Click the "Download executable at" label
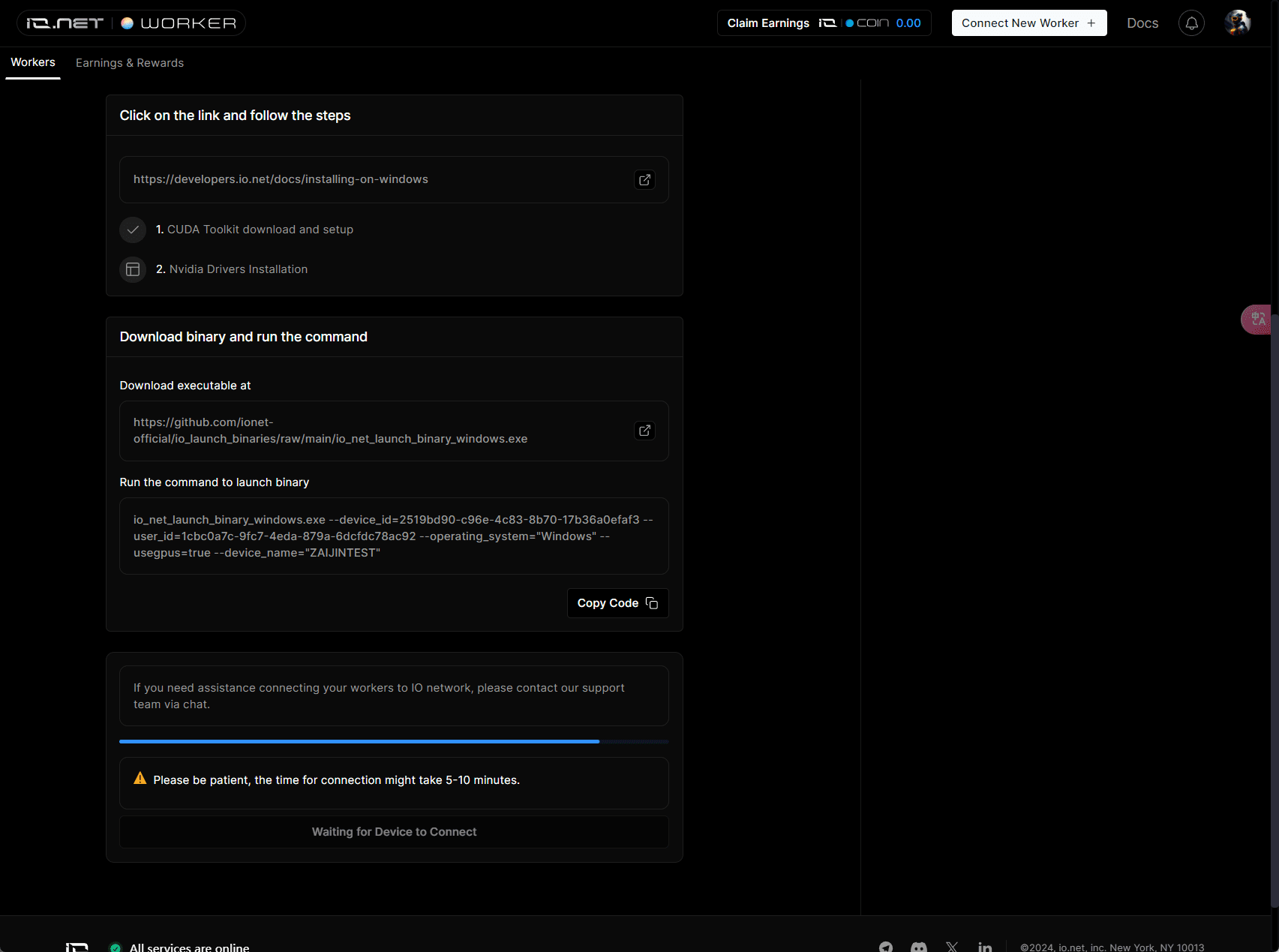The image size is (1279, 952). [185, 386]
